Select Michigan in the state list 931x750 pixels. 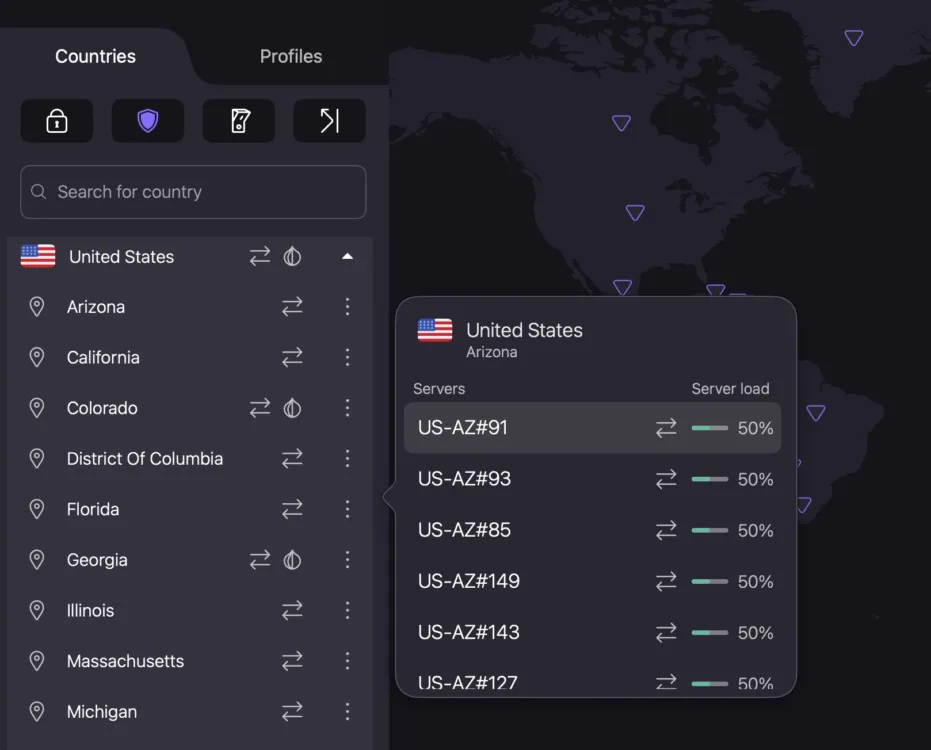pyautogui.click(x=102, y=712)
